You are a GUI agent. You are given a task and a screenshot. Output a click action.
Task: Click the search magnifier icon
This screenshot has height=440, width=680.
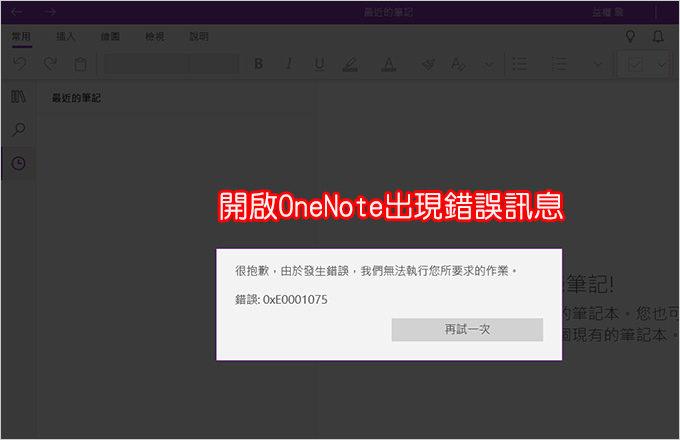tap(18, 129)
